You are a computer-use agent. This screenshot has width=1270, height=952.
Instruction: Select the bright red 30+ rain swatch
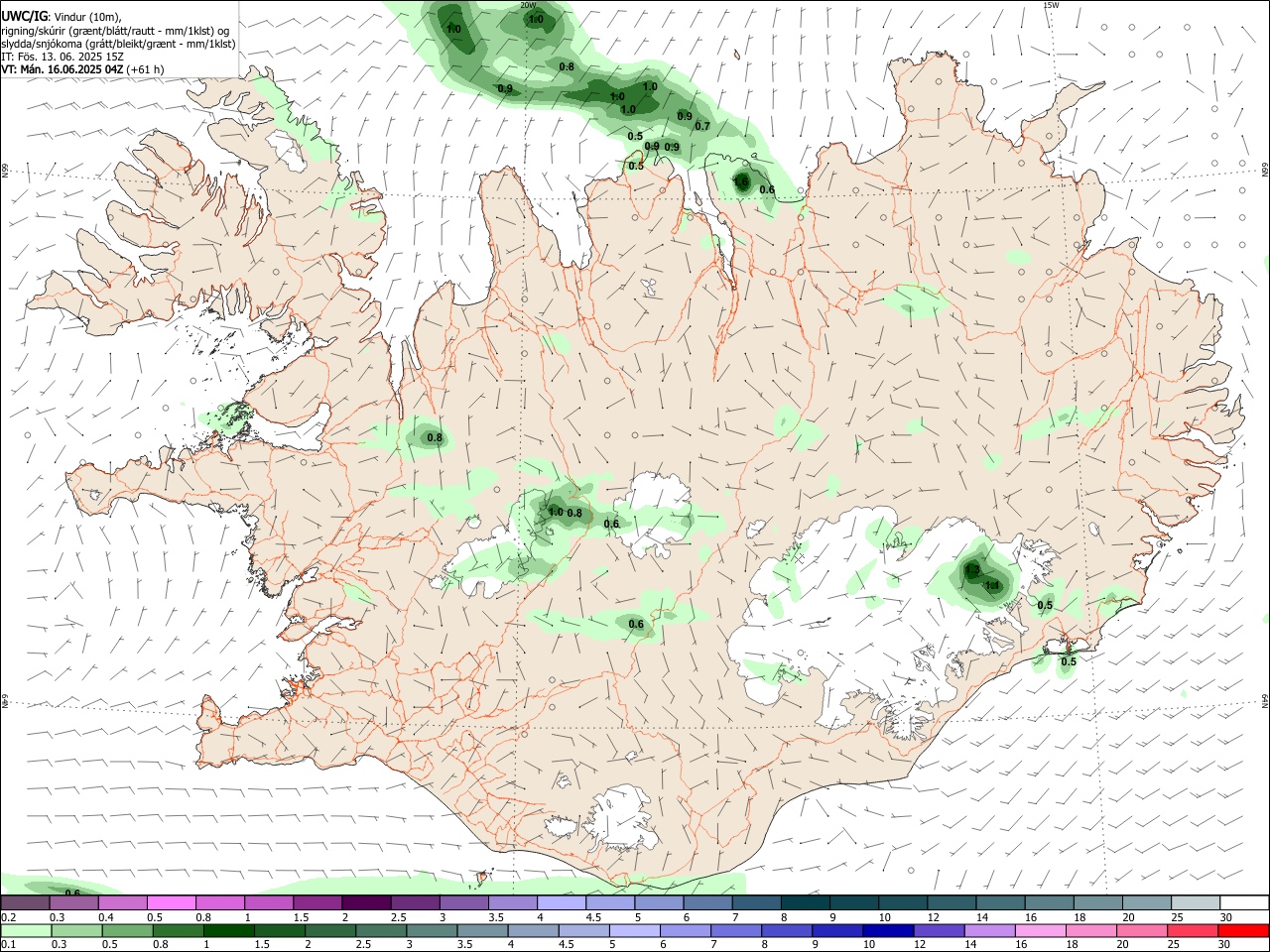[1243, 931]
